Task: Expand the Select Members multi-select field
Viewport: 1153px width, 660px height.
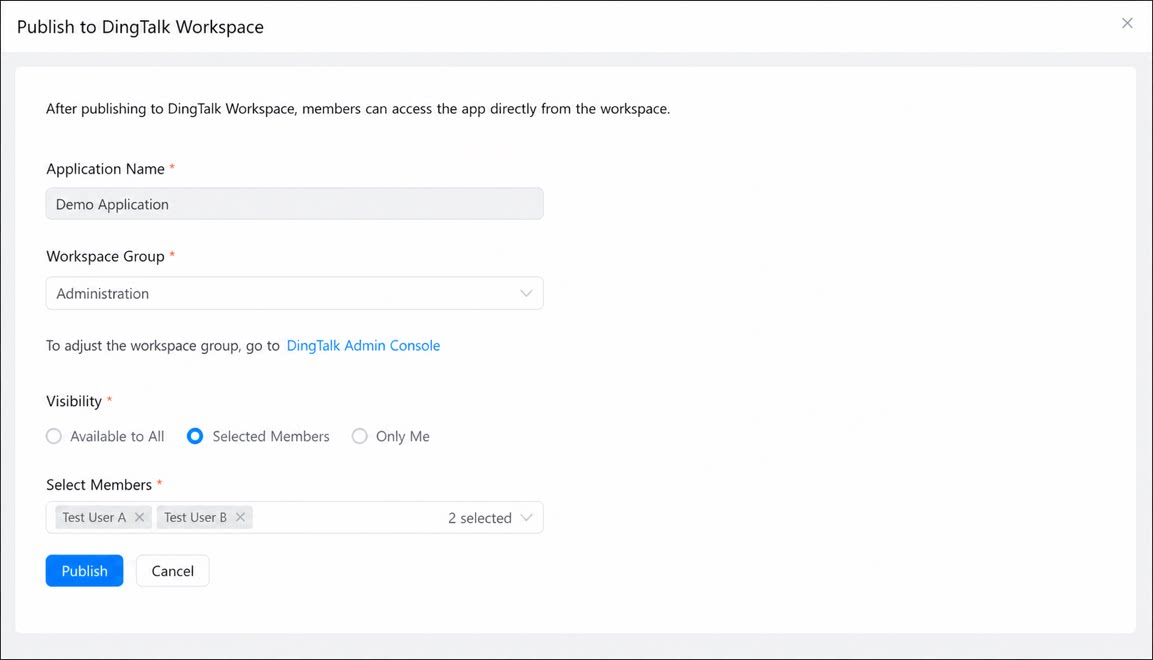Action: point(294,517)
